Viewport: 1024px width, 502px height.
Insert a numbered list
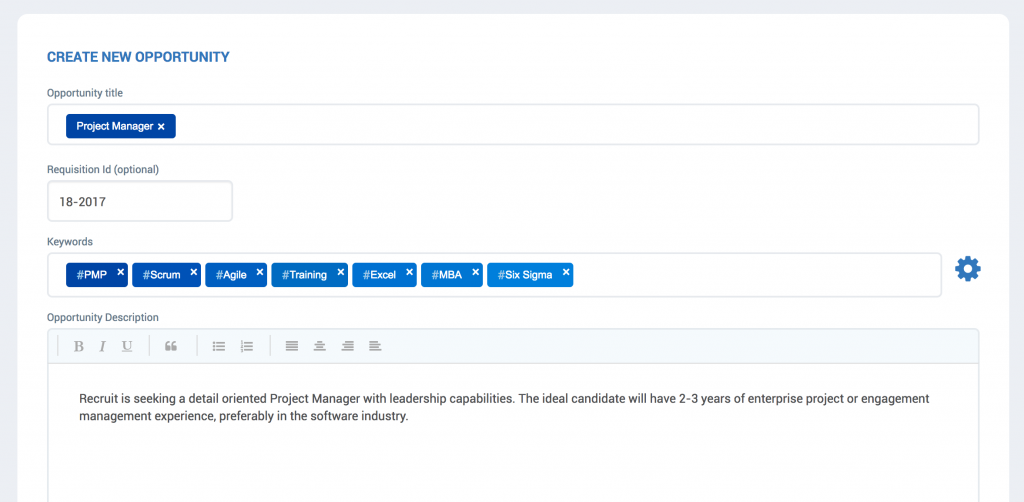[x=247, y=346]
